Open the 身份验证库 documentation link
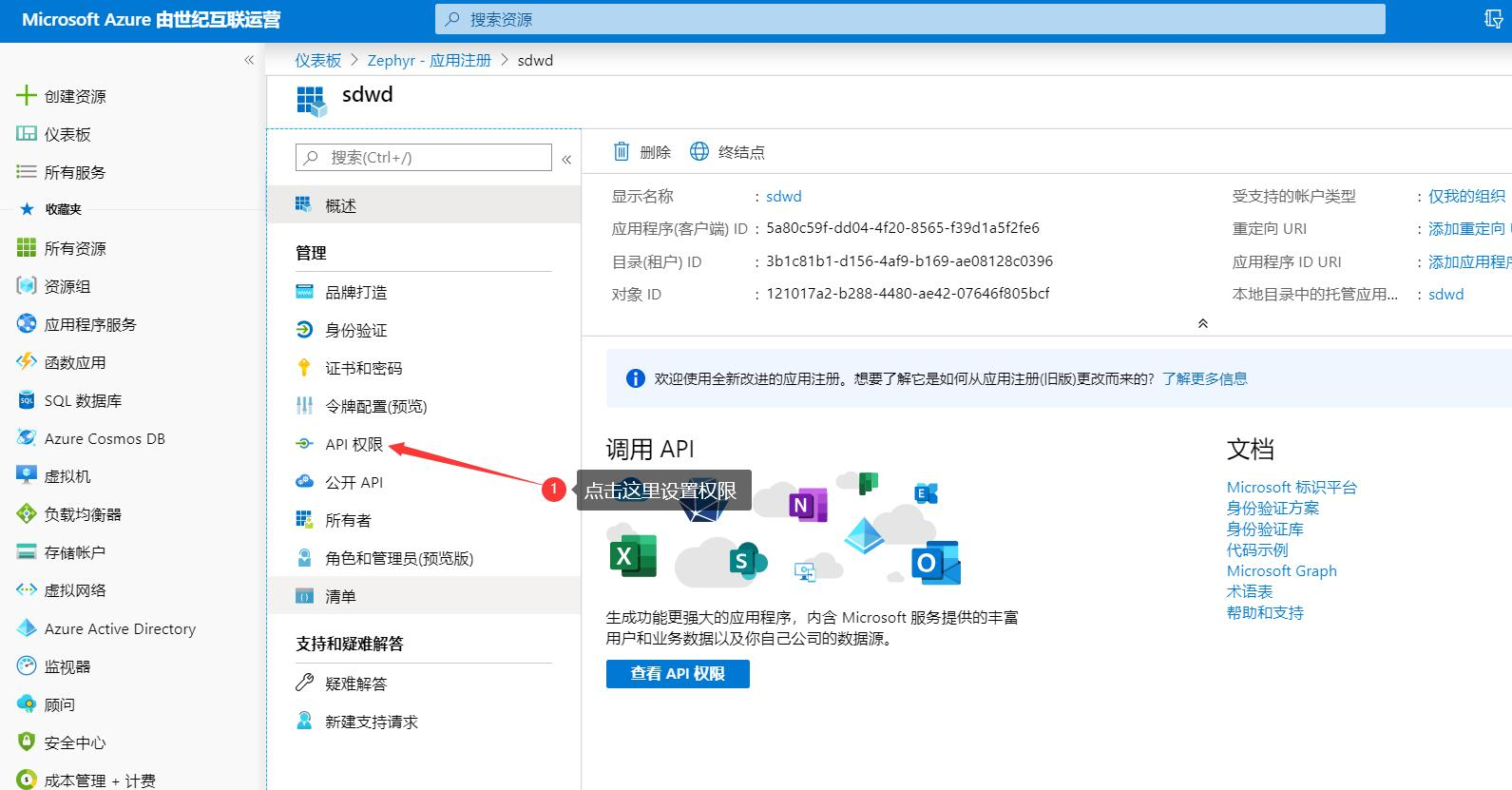This screenshot has height=790, width=1512. (1265, 529)
